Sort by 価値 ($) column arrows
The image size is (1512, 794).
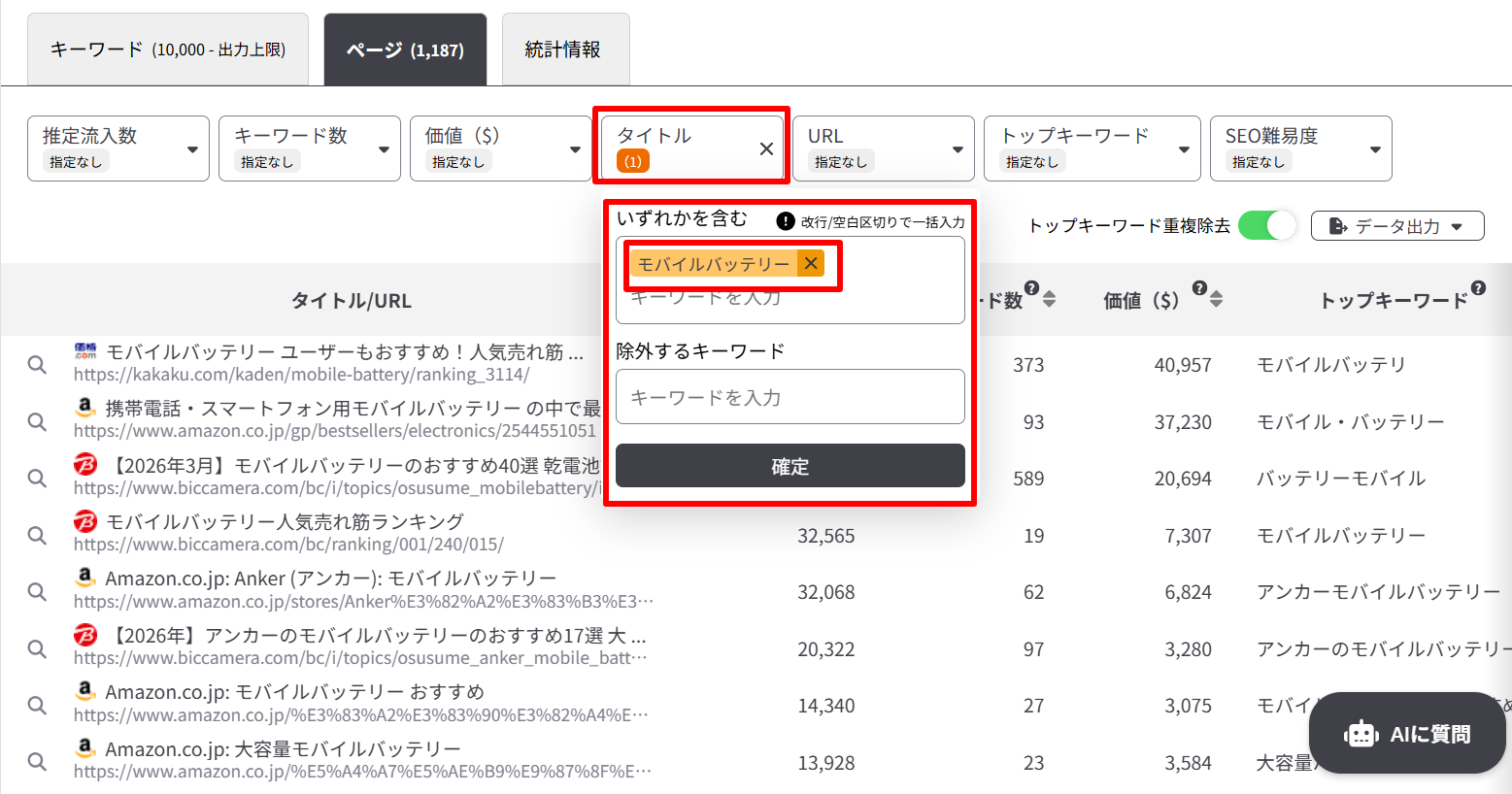1217,300
